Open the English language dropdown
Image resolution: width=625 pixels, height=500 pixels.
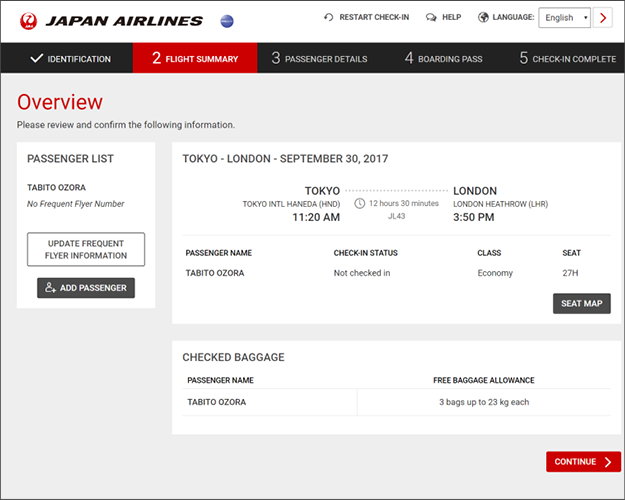565,17
